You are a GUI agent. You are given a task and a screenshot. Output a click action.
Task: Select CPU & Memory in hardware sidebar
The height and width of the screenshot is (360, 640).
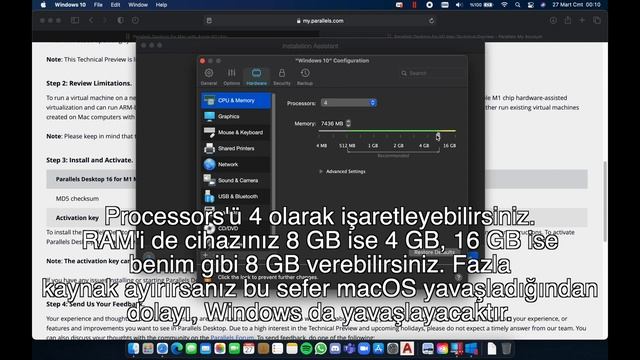pyautogui.click(x=236, y=100)
